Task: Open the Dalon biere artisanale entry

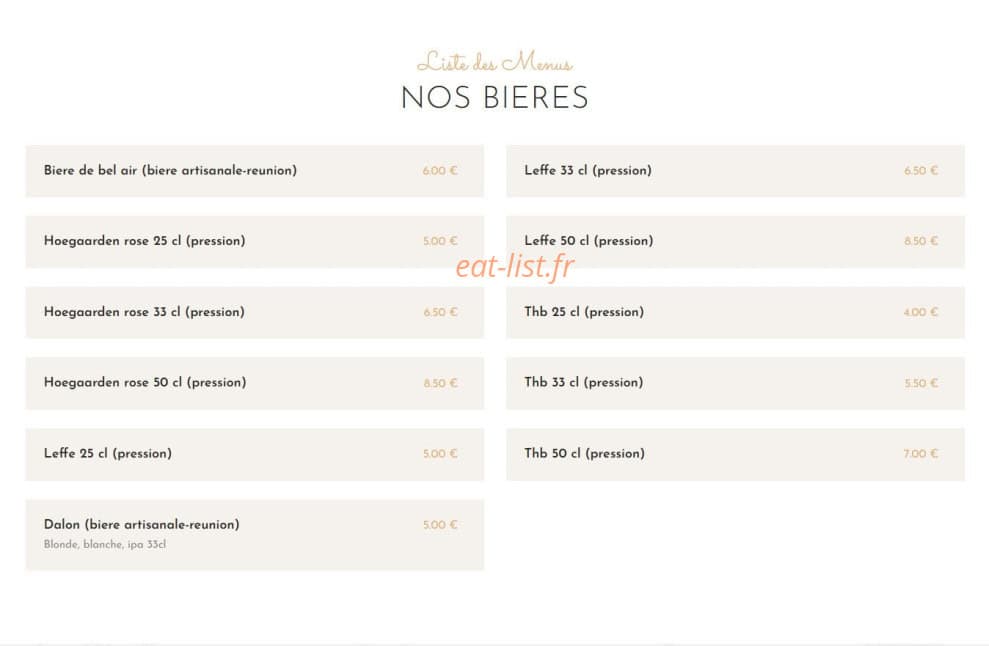Action: pos(255,535)
